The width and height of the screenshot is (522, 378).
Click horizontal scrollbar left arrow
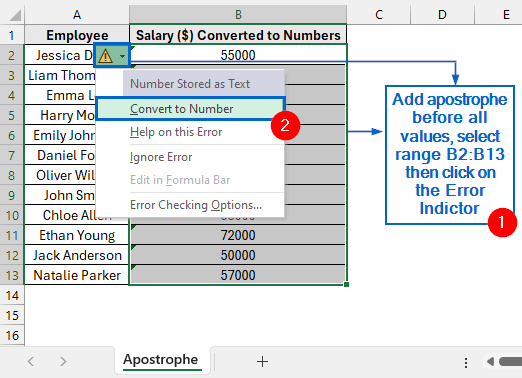coord(490,361)
